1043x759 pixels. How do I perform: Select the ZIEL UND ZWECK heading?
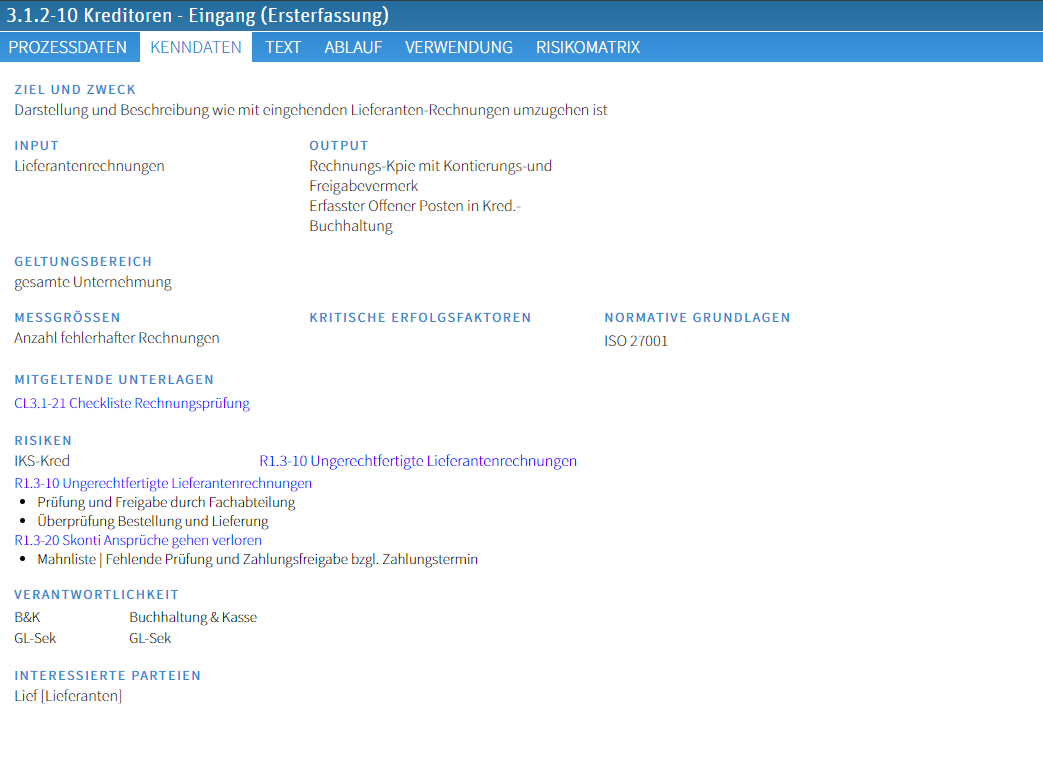(74, 89)
